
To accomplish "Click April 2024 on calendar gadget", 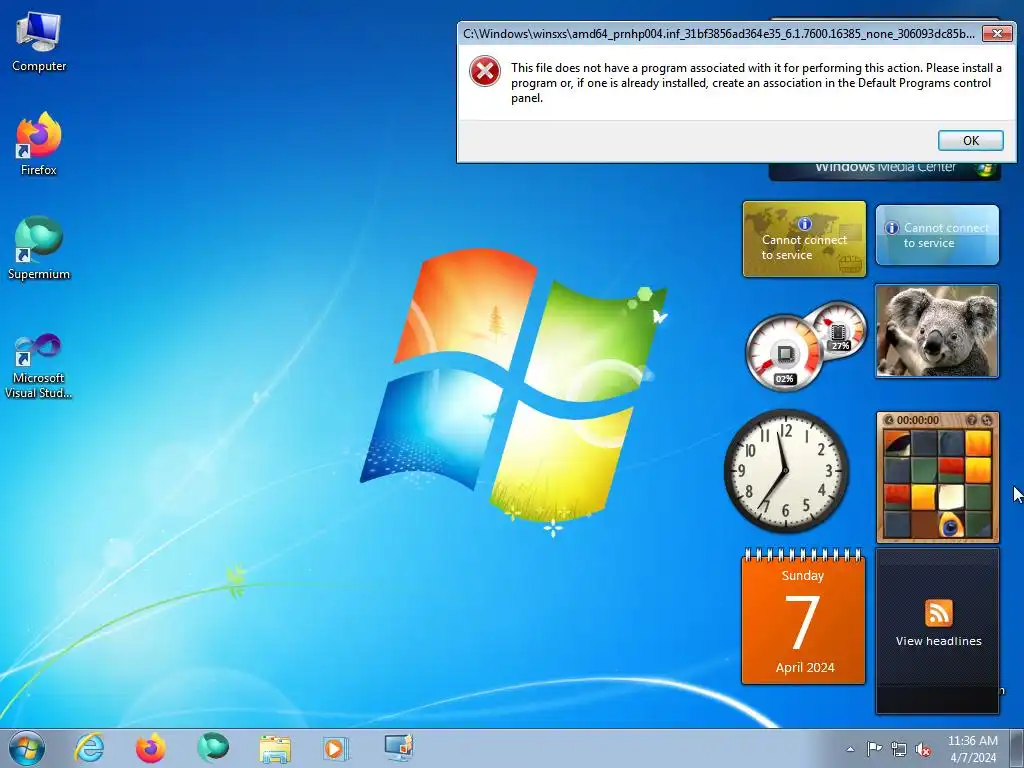I will pyautogui.click(x=805, y=667).
